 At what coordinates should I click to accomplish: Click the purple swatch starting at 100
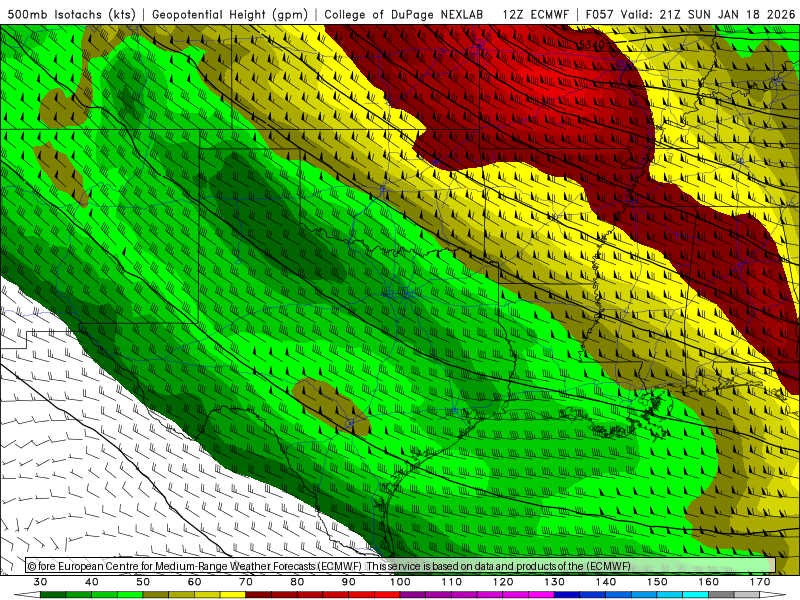pos(413,595)
